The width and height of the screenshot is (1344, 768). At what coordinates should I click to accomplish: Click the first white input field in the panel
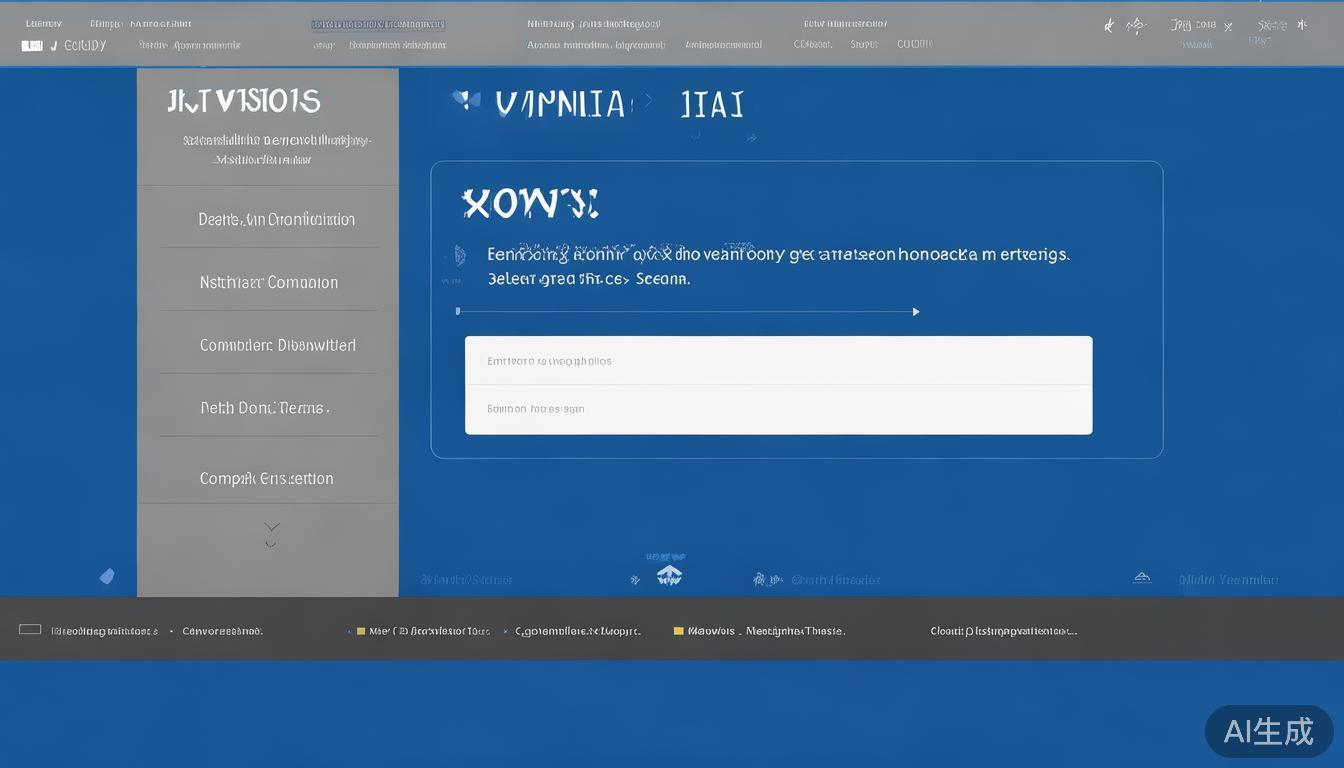pyautogui.click(x=778, y=361)
